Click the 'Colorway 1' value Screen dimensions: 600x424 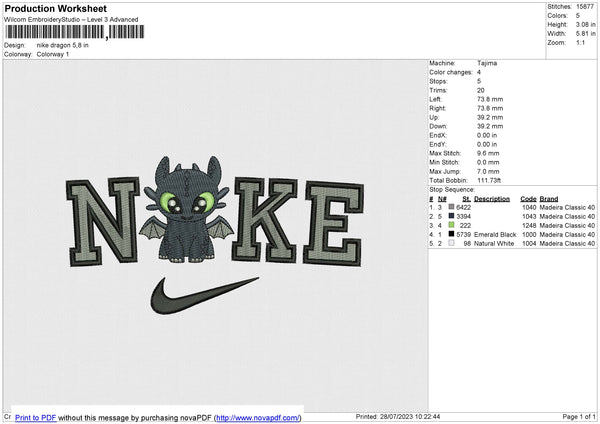click(x=53, y=54)
